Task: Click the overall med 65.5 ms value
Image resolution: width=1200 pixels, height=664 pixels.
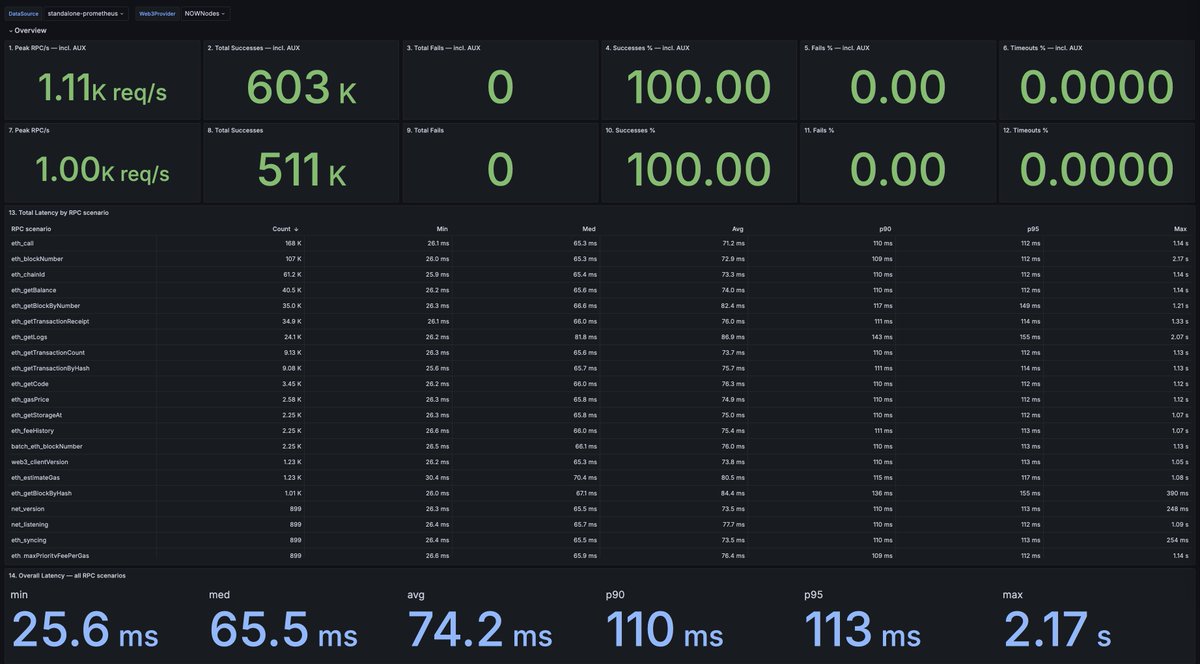Action: click(283, 631)
